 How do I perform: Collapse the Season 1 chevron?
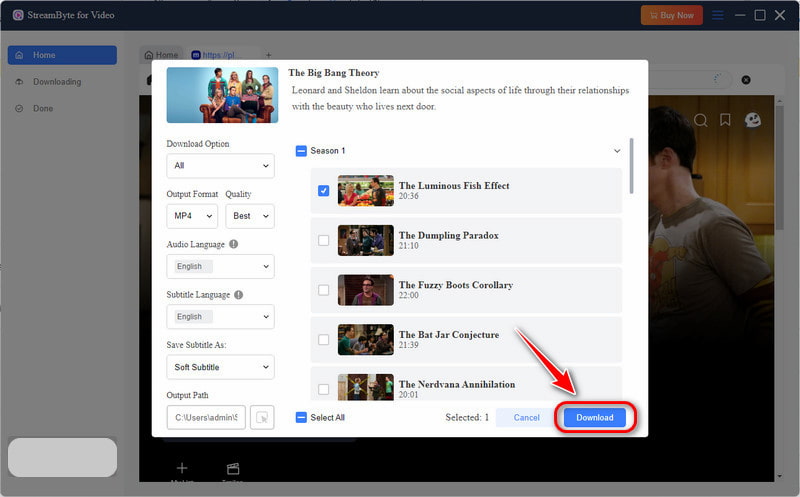tap(617, 151)
